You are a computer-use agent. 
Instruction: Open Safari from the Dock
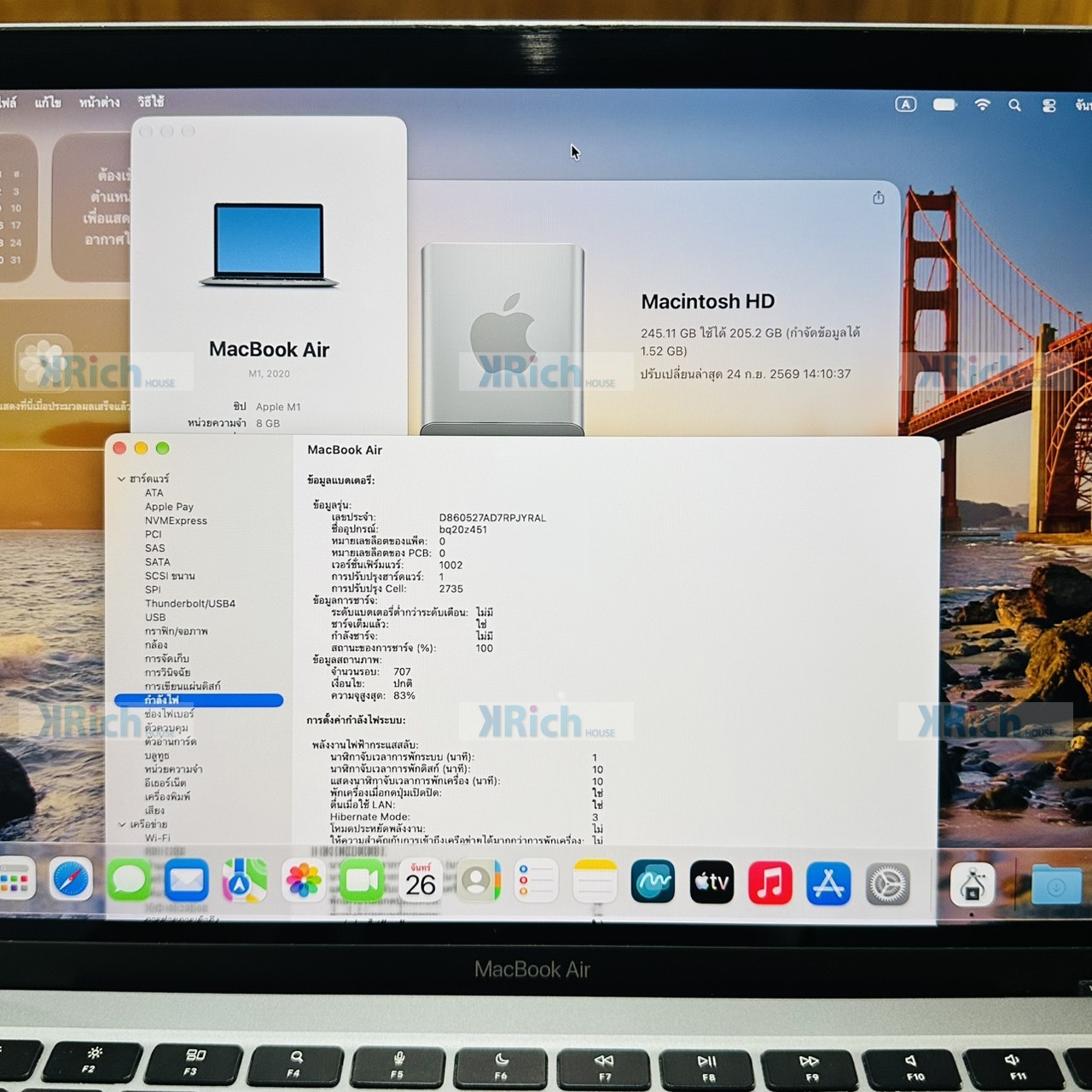coord(71,880)
